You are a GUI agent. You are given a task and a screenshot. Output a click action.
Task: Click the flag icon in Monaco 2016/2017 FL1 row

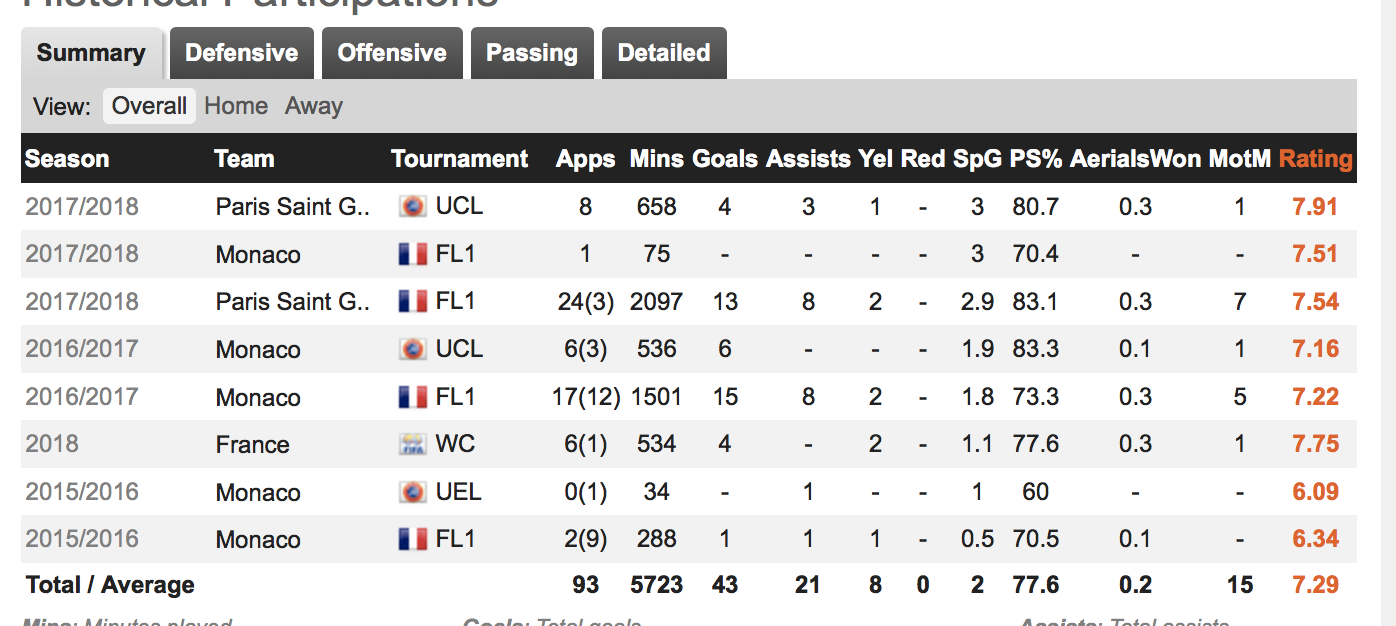(x=412, y=397)
